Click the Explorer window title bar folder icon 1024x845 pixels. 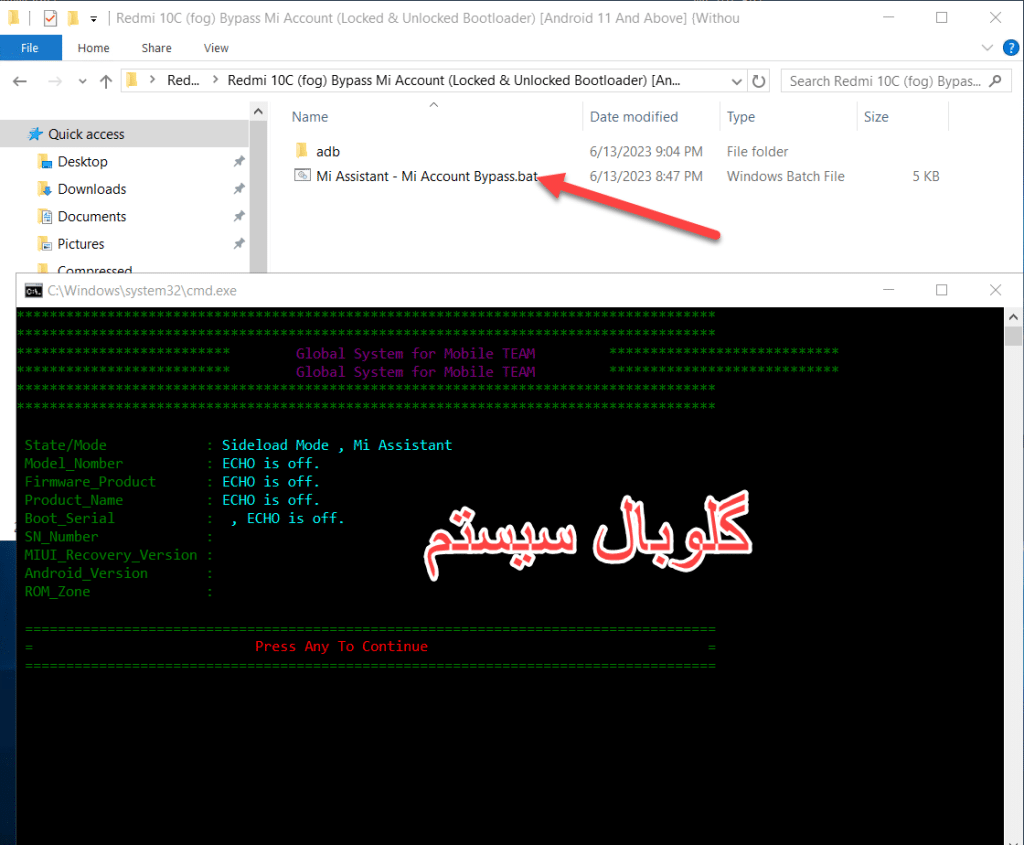pos(14,18)
